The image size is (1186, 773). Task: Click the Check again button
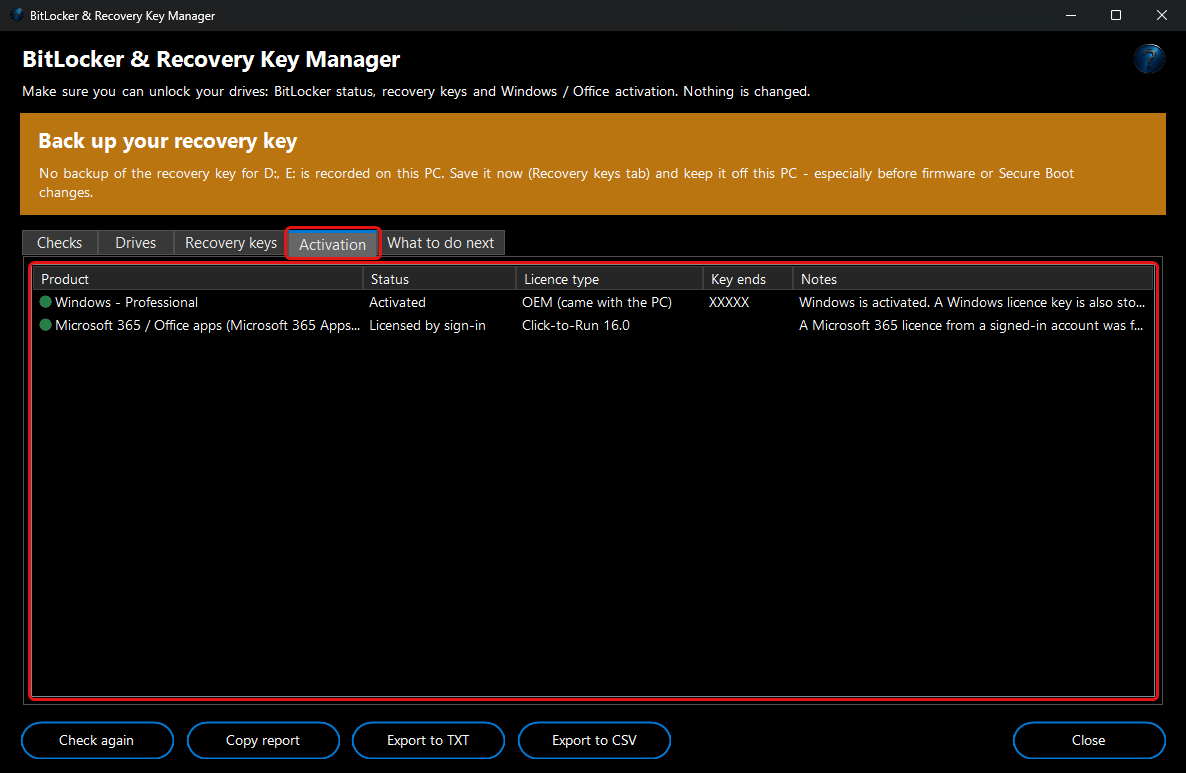97,740
